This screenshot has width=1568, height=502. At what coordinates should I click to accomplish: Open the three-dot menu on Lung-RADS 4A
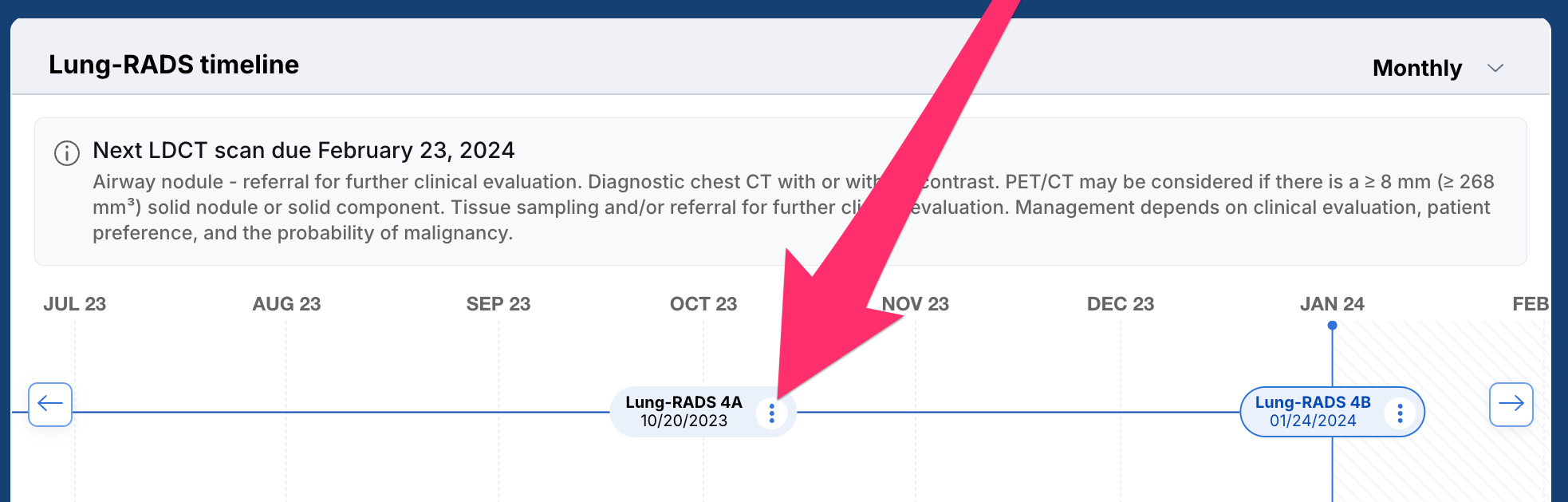point(771,413)
